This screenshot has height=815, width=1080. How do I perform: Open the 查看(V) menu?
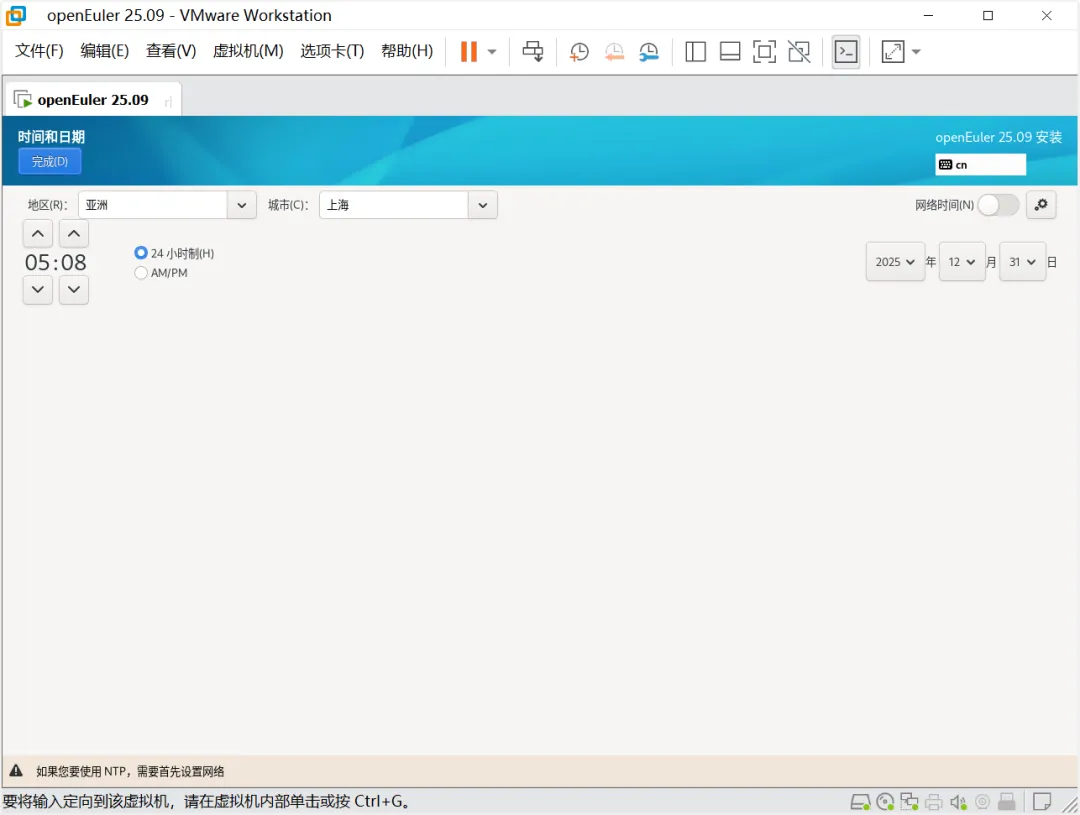(171, 51)
